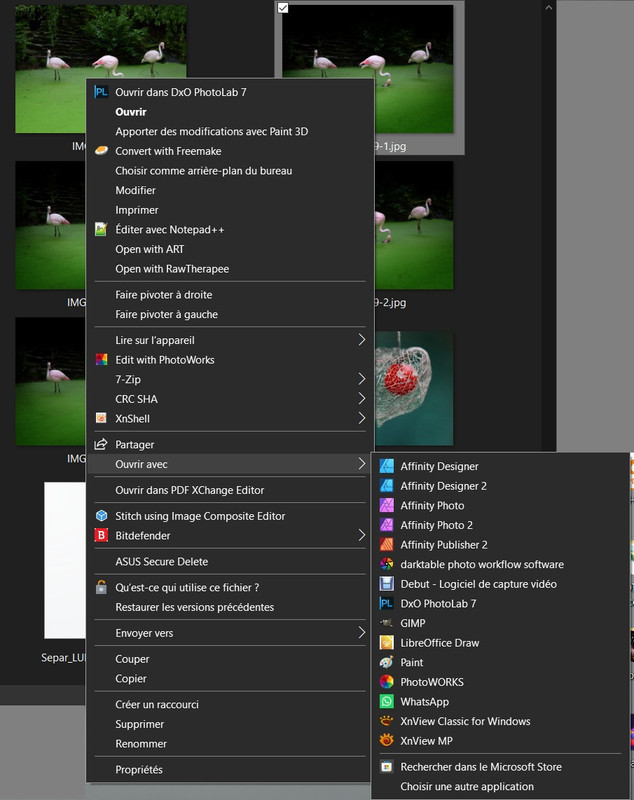Select the white Separ_LU file thumbnail
This screenshot has width=634, height=800.
click(65, 560)
